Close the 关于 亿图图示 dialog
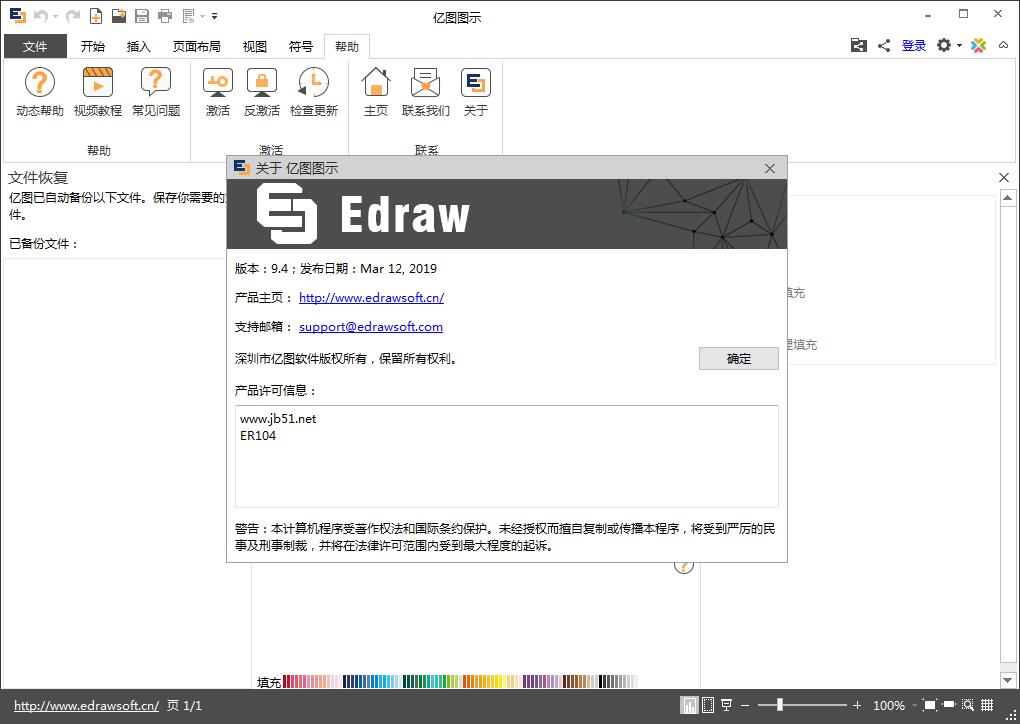Viewport: 1020px width, 724px height. [770, 168]
